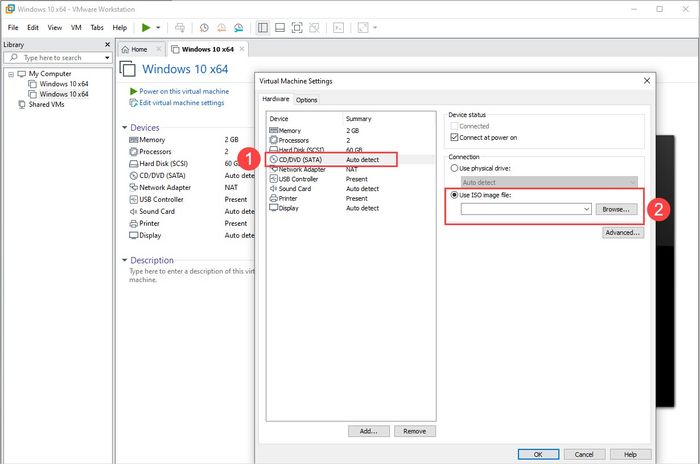
Task: Open the Edit menu
Action: [x=33, y=28]
